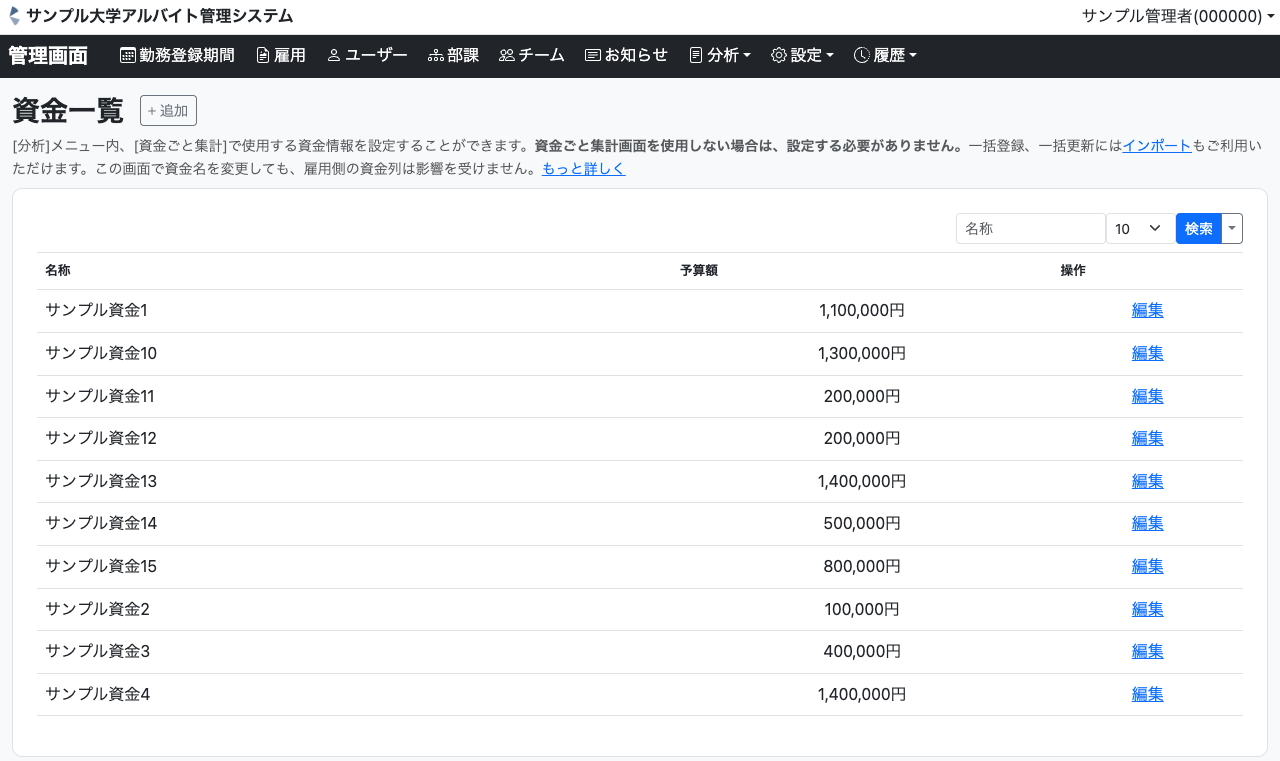The image size is (1280, 761).
Task: Edit サンプル資金13 via its 編集 link
Action: 1147,481
